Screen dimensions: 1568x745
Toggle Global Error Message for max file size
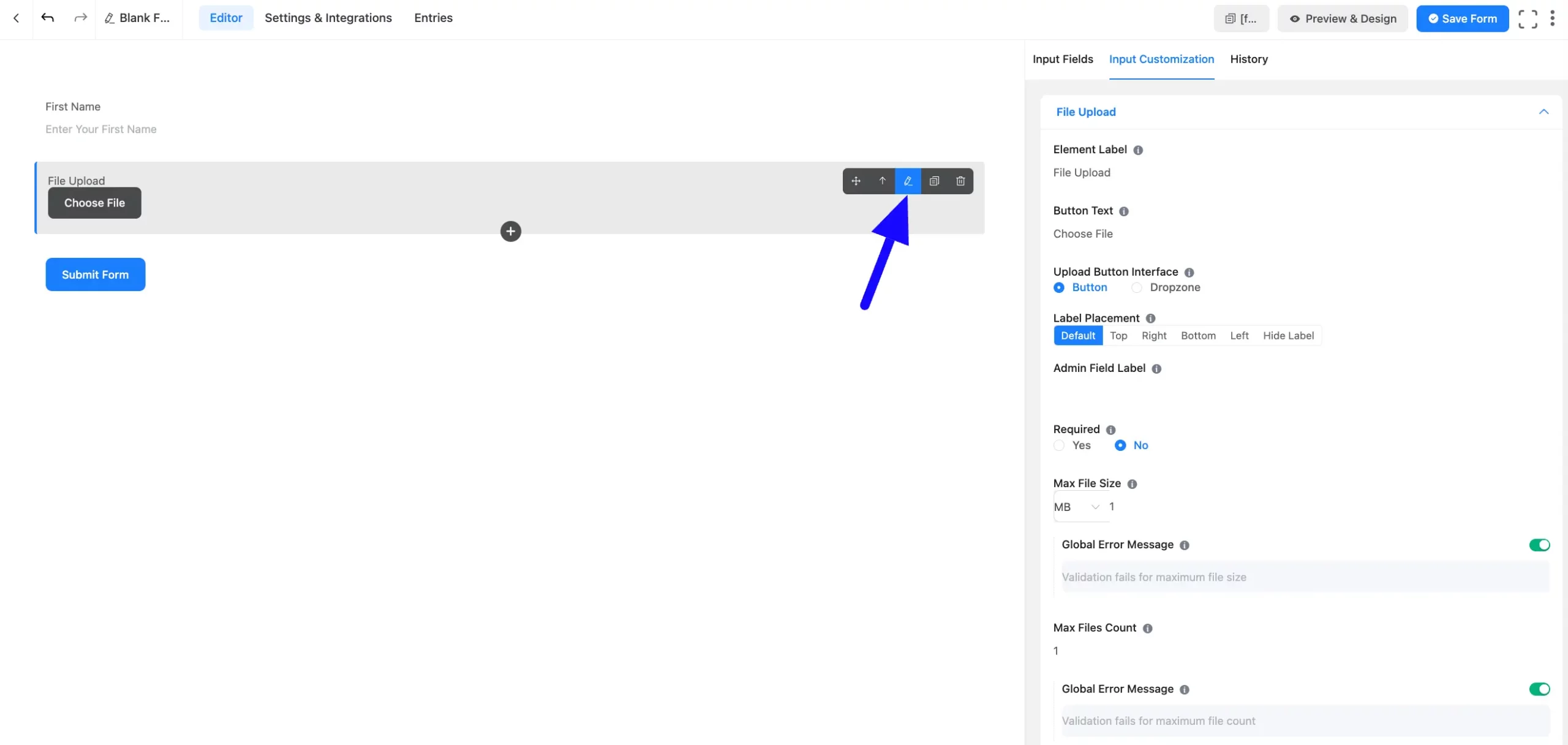(1539, 545)
